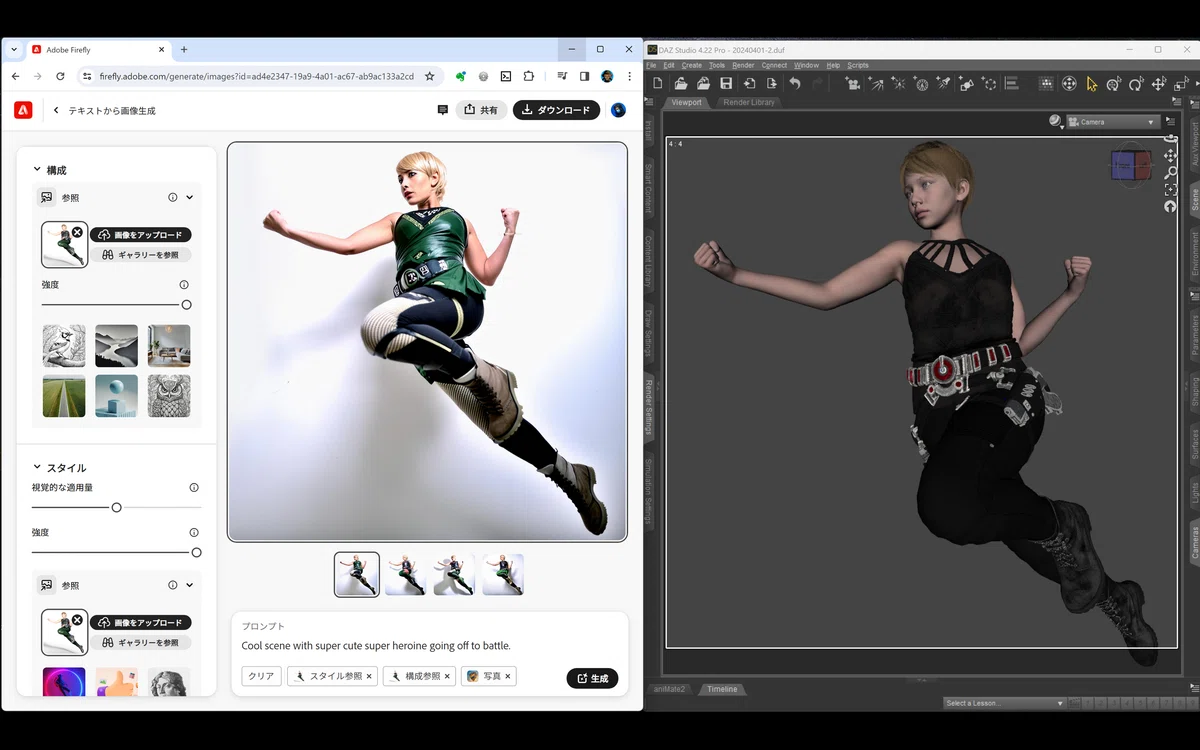Open the Chrome extensions puzzle icon
This screenshot has width=1200, height=750.
pos(529,76)
